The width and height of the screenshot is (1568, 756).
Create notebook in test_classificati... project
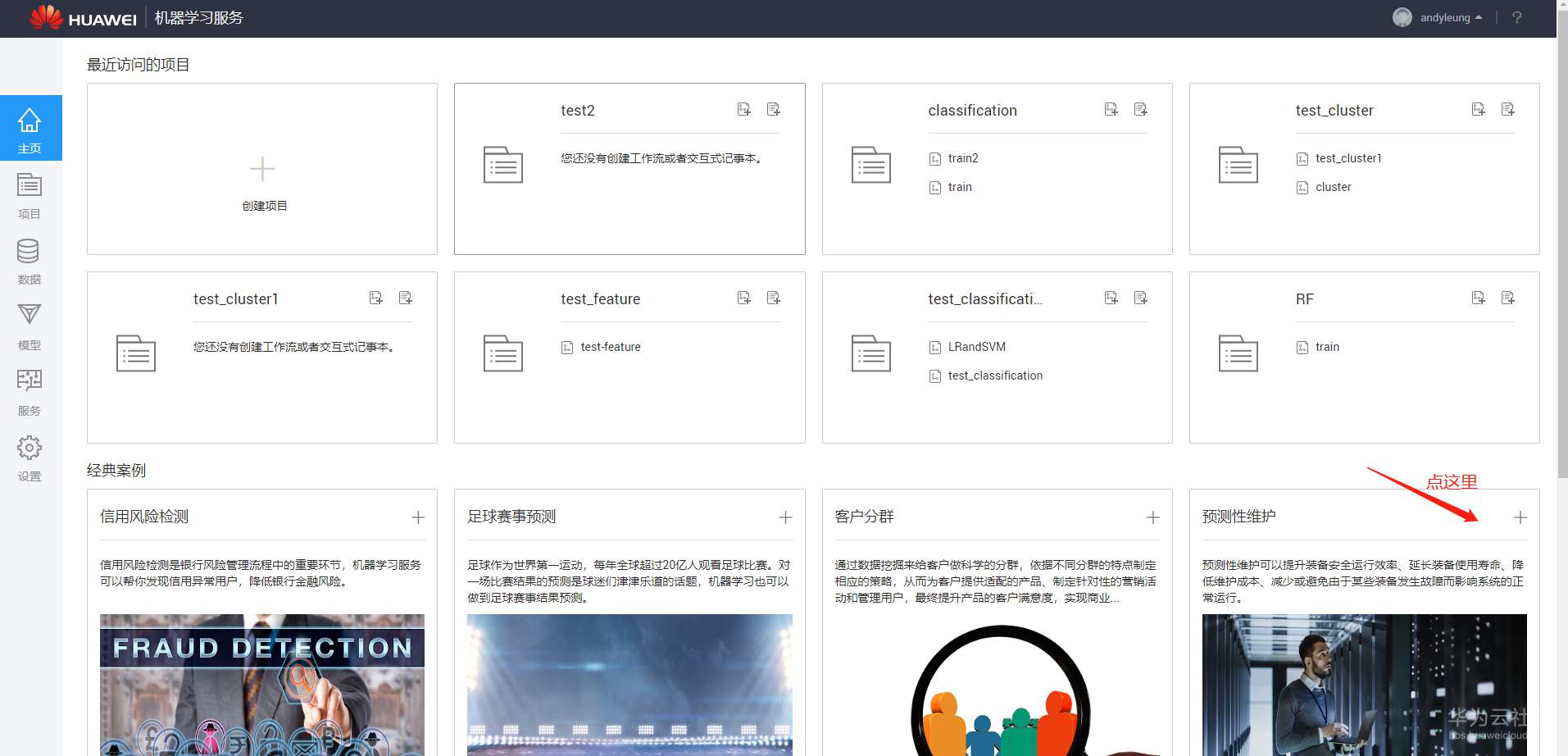click(x=1140, y=298)
